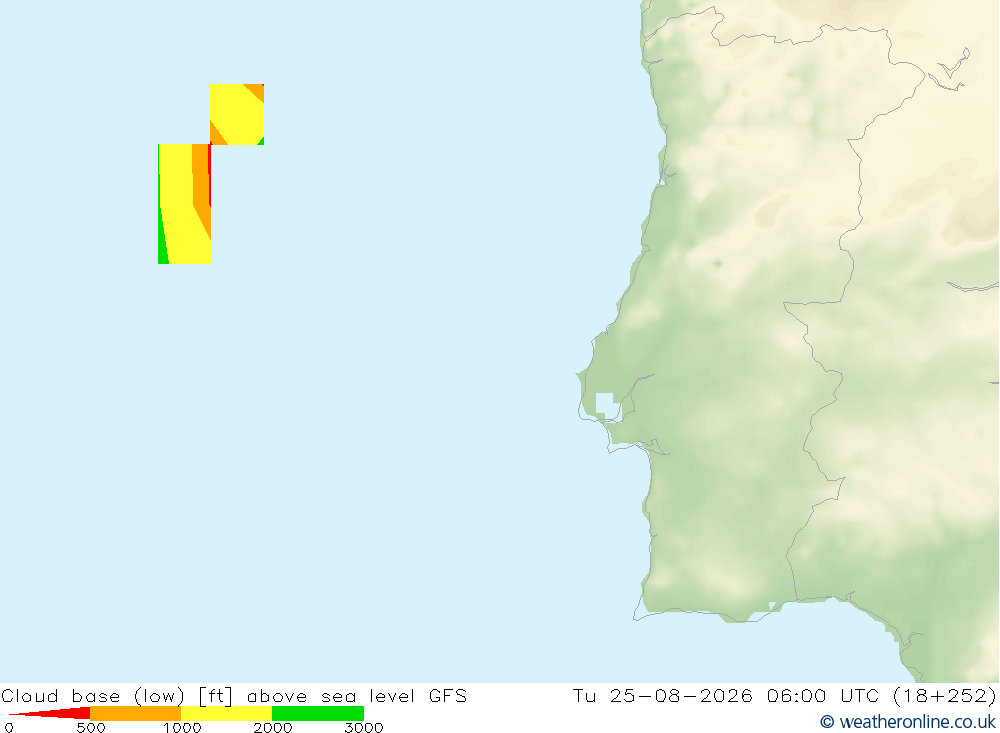Click the weatheronline.co.uk copyright text
Viewport: 1000px width, 733px height.
point(908,722)
